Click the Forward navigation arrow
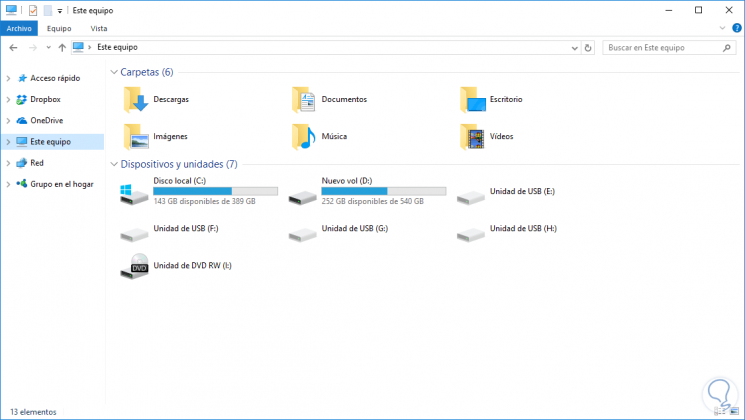Image resolution: width=745 pixels, height=420 pixels. coord(32,48)
